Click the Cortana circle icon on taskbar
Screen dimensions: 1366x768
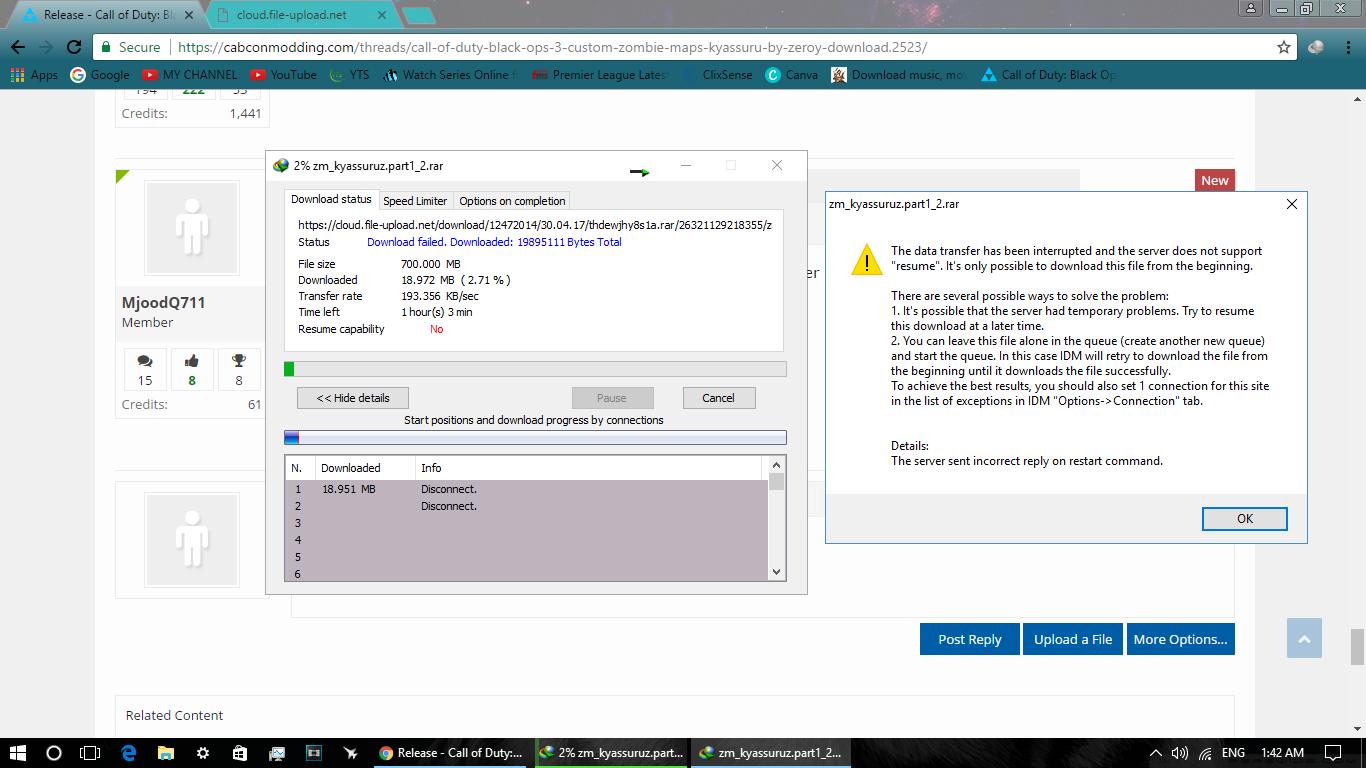(x=54, y=752)
